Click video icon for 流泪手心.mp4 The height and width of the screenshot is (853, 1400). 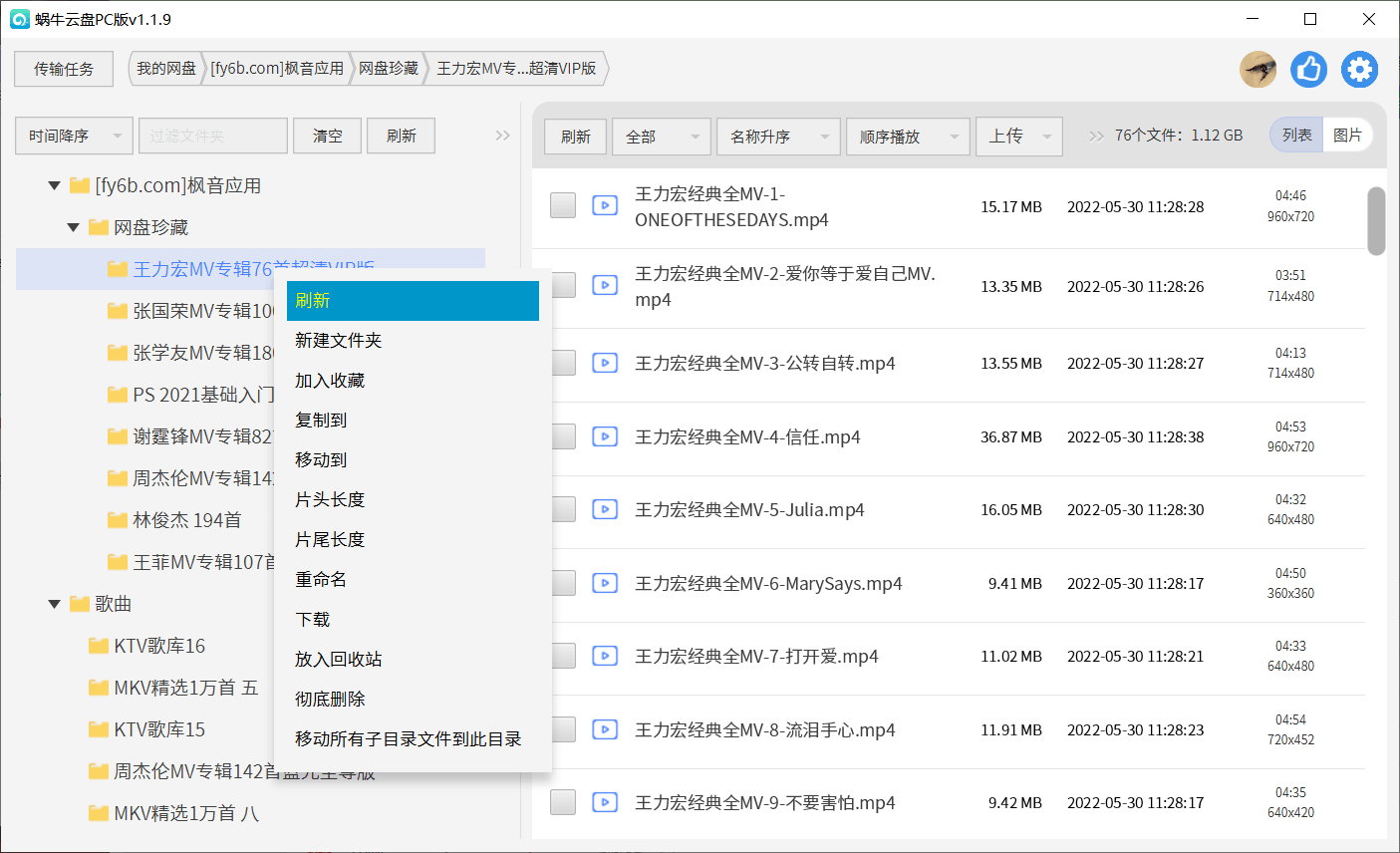605,729
